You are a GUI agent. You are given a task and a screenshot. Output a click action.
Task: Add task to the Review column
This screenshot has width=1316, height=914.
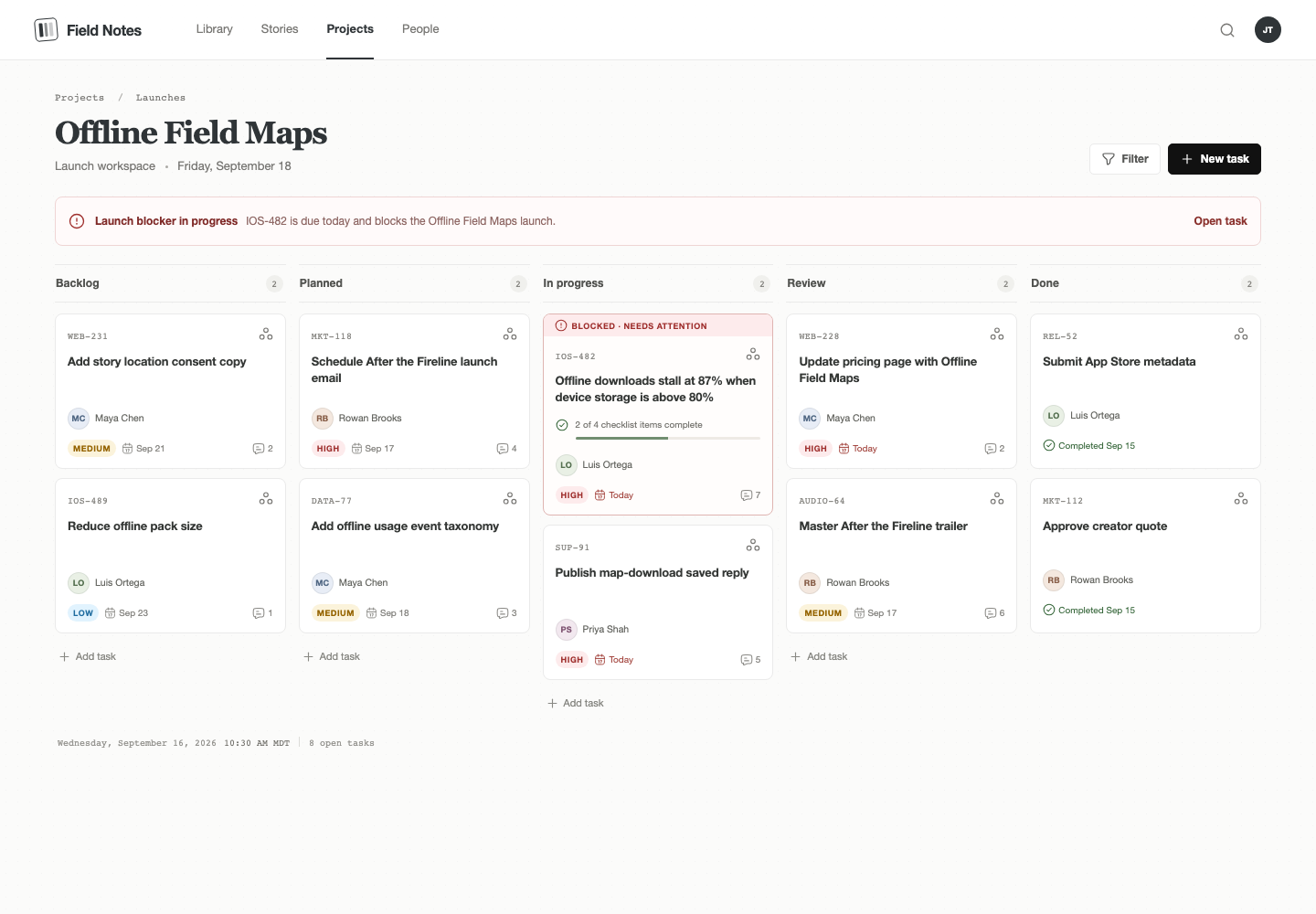pyautogui.click(x=819, y=657)
